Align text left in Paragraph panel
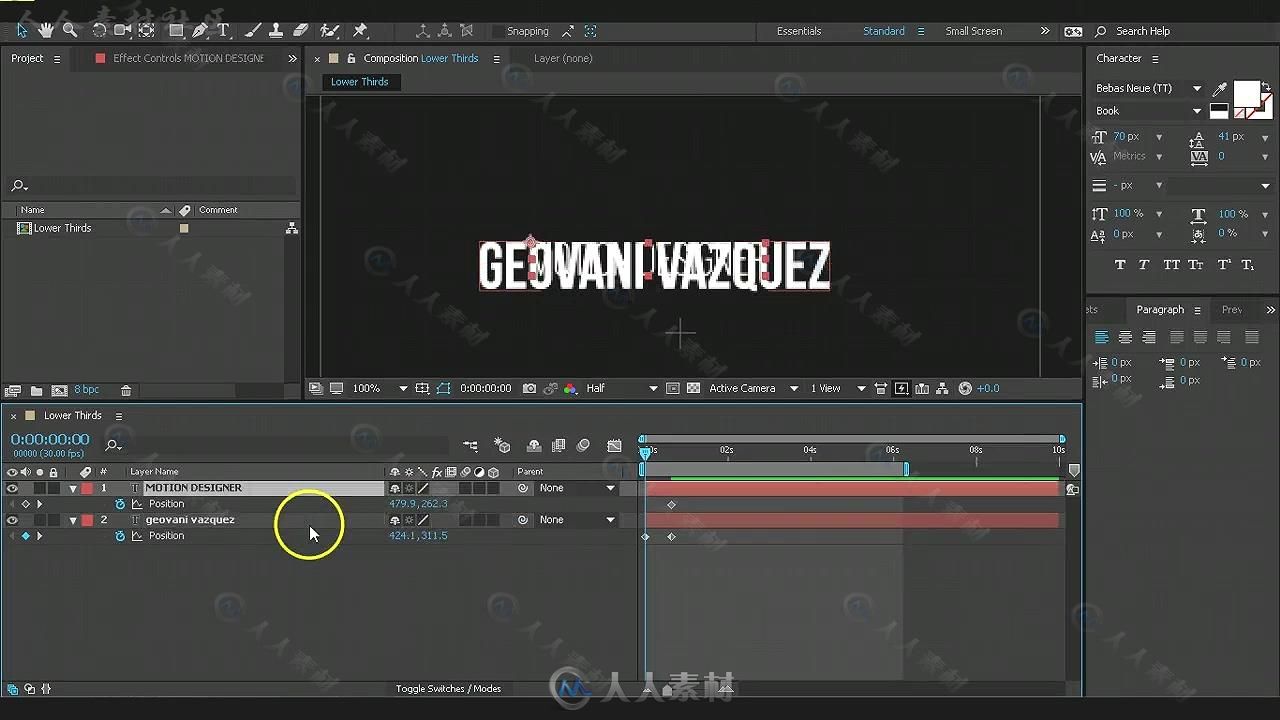 (1102, 337)
